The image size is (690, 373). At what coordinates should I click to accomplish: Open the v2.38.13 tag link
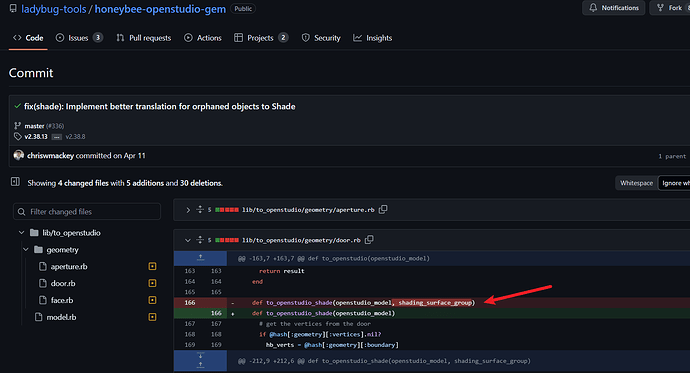[x=36, y=136]
